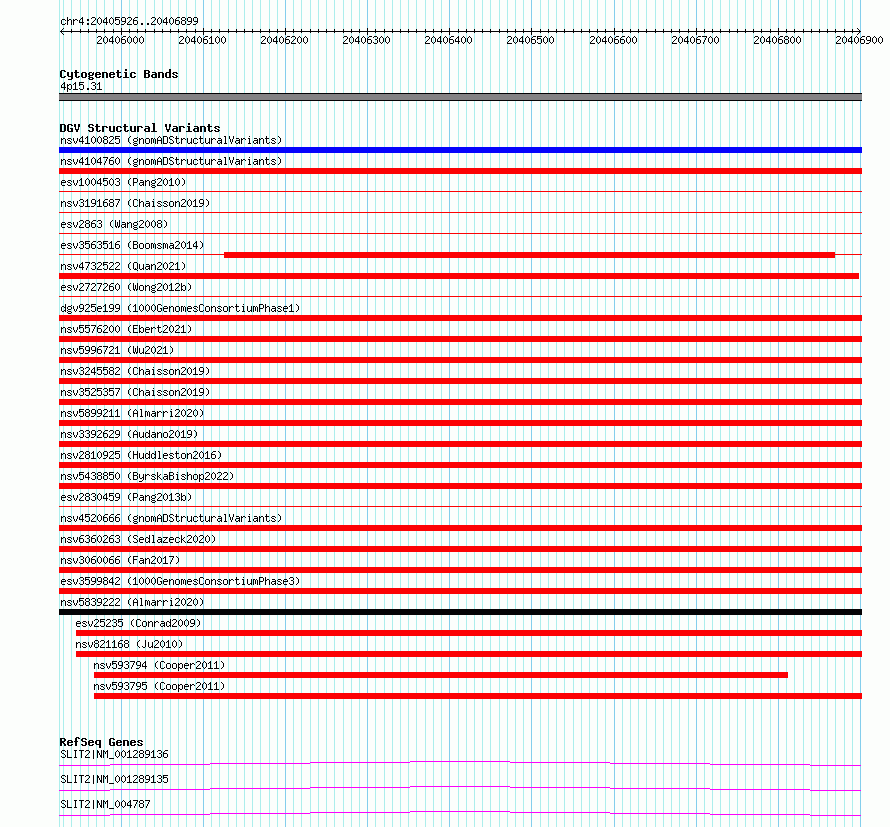
Task: Open variant esv2727260 (Wong2012b)
Action: pos(126,287)
